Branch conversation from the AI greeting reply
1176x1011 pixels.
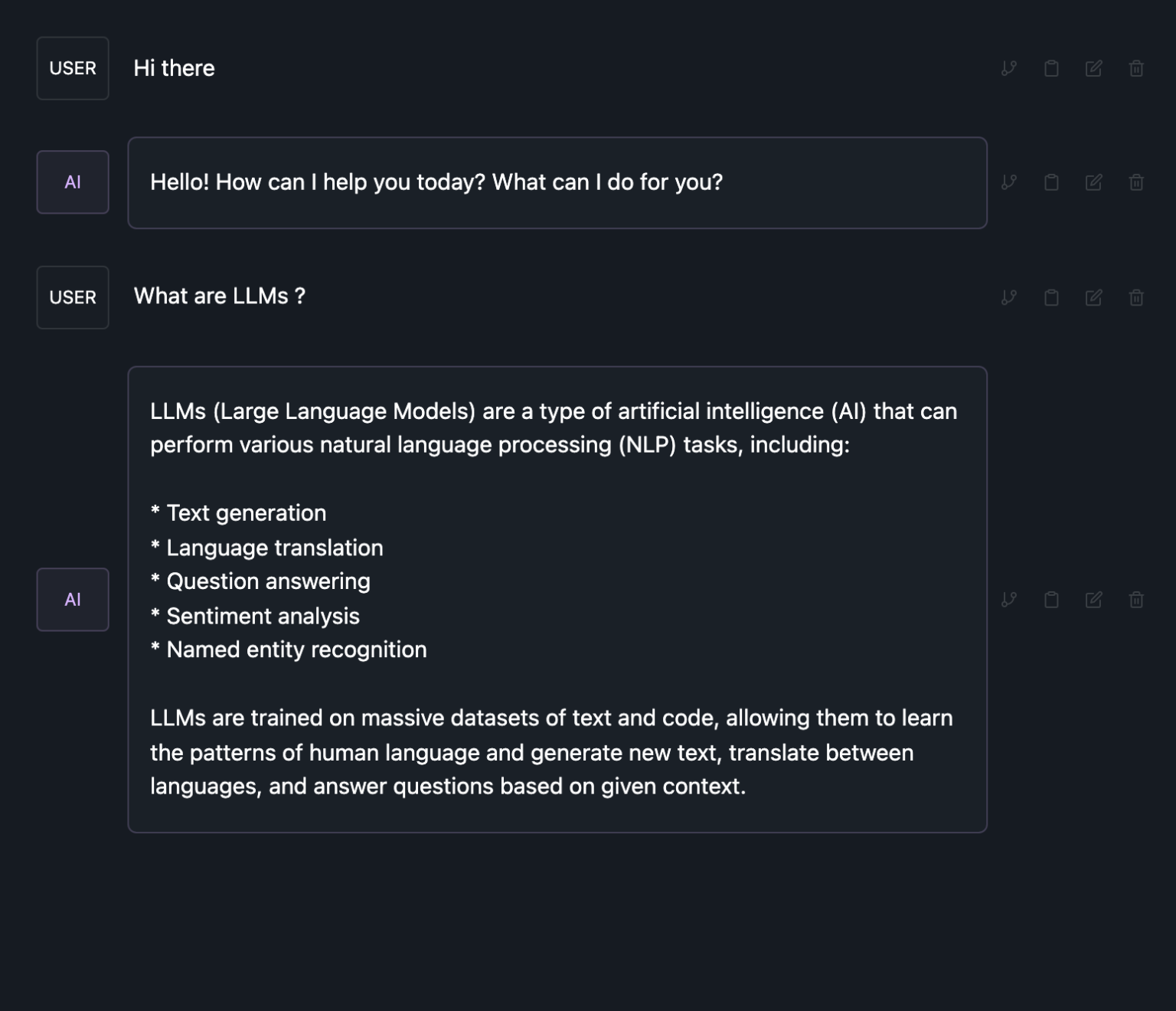coord(1009,182)
